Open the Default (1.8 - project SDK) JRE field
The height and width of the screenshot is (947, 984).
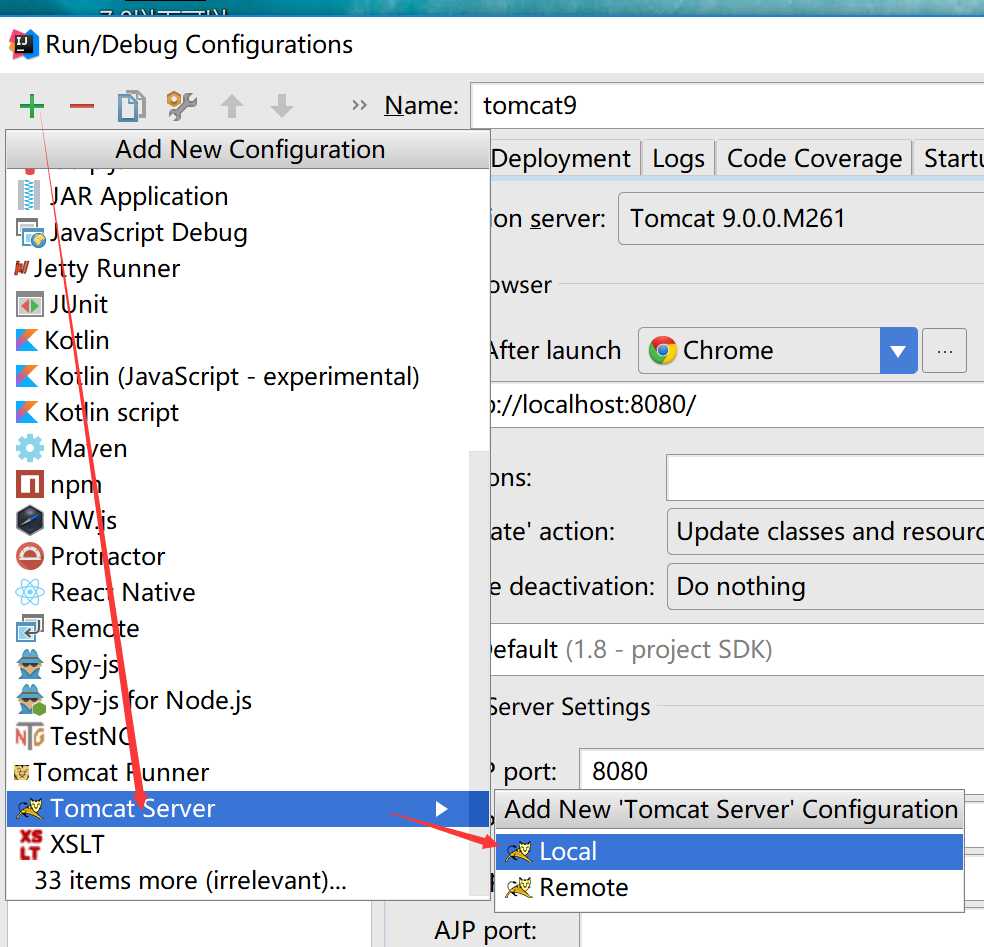[737, 650]
